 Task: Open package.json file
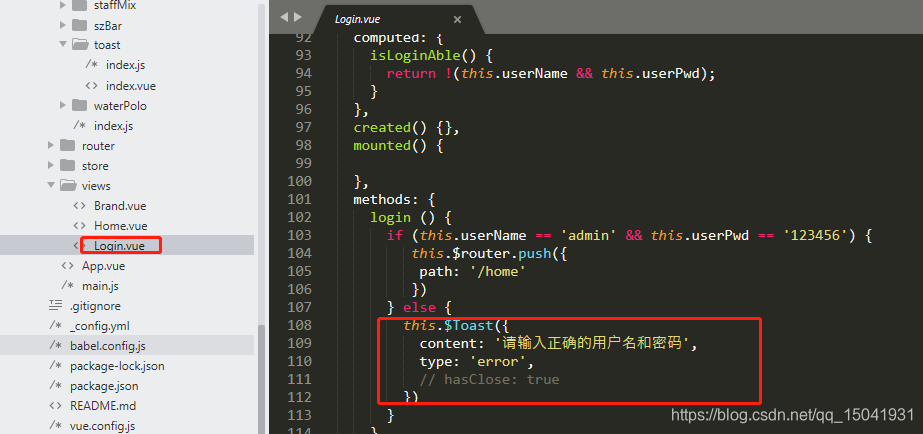point(104,386)
